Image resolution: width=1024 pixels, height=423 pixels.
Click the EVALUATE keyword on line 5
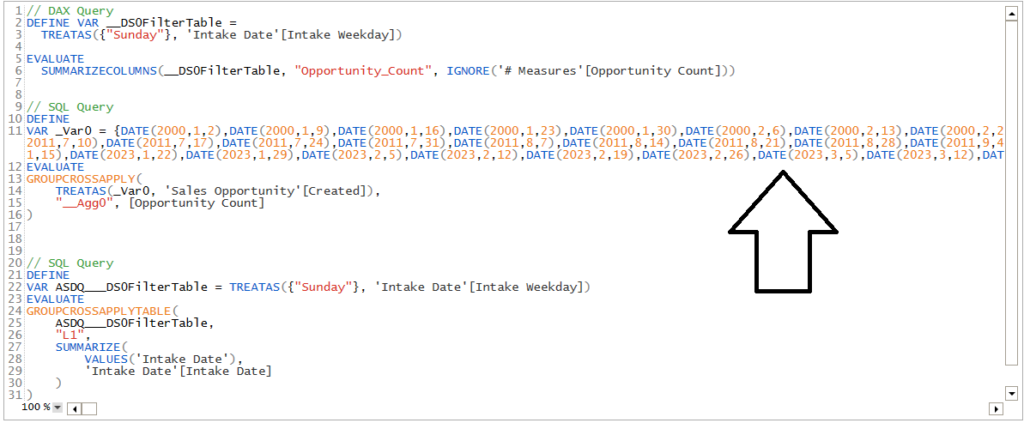click(55, 59)
